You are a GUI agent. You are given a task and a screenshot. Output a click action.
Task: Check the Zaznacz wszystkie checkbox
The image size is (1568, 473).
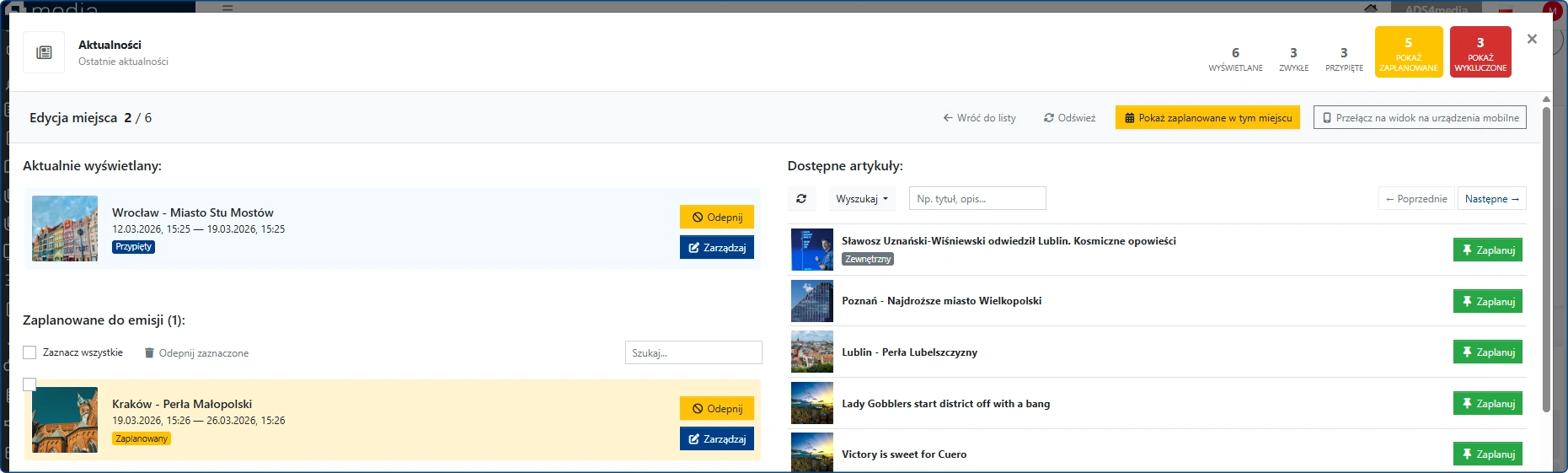30,352
